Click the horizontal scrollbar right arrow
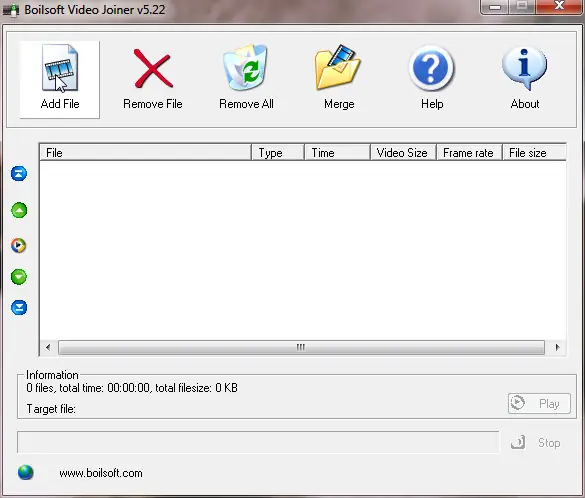 (x=557, y=347)
